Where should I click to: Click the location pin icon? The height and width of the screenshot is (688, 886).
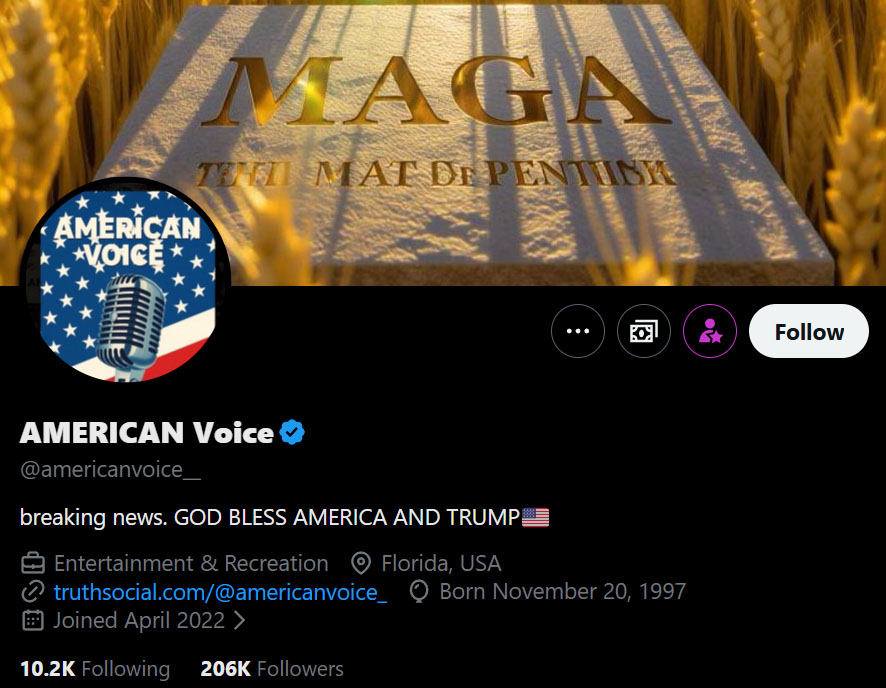click(362, 563)
